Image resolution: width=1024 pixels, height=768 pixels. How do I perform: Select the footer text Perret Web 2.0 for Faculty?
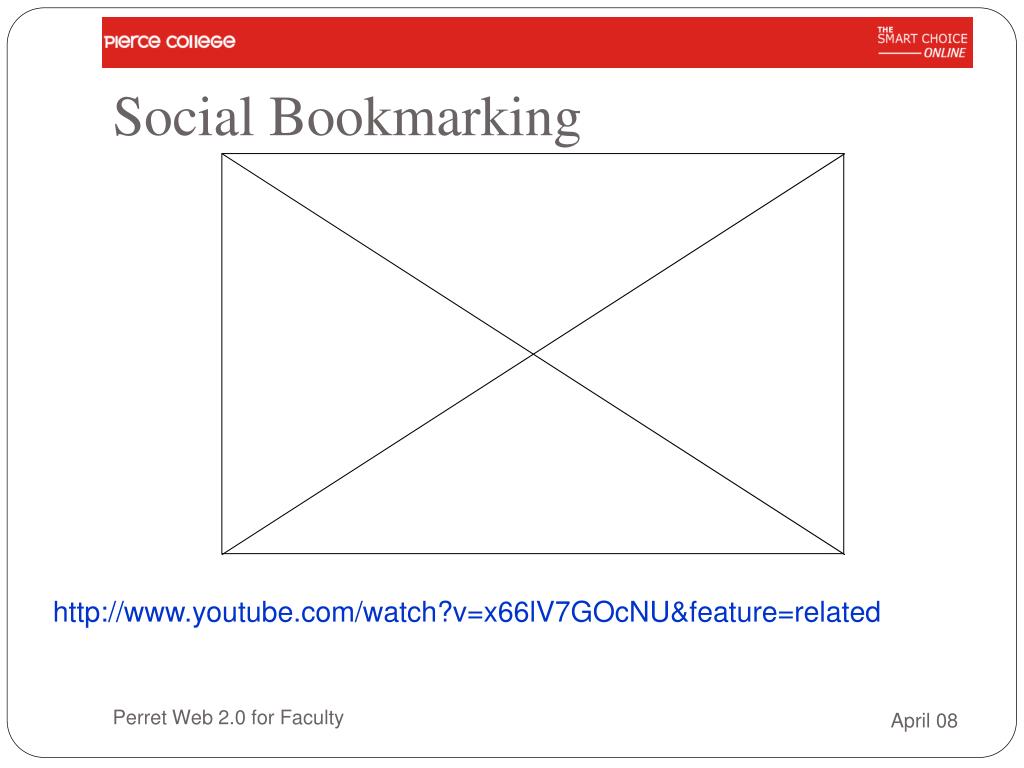(x=228, y=718)
